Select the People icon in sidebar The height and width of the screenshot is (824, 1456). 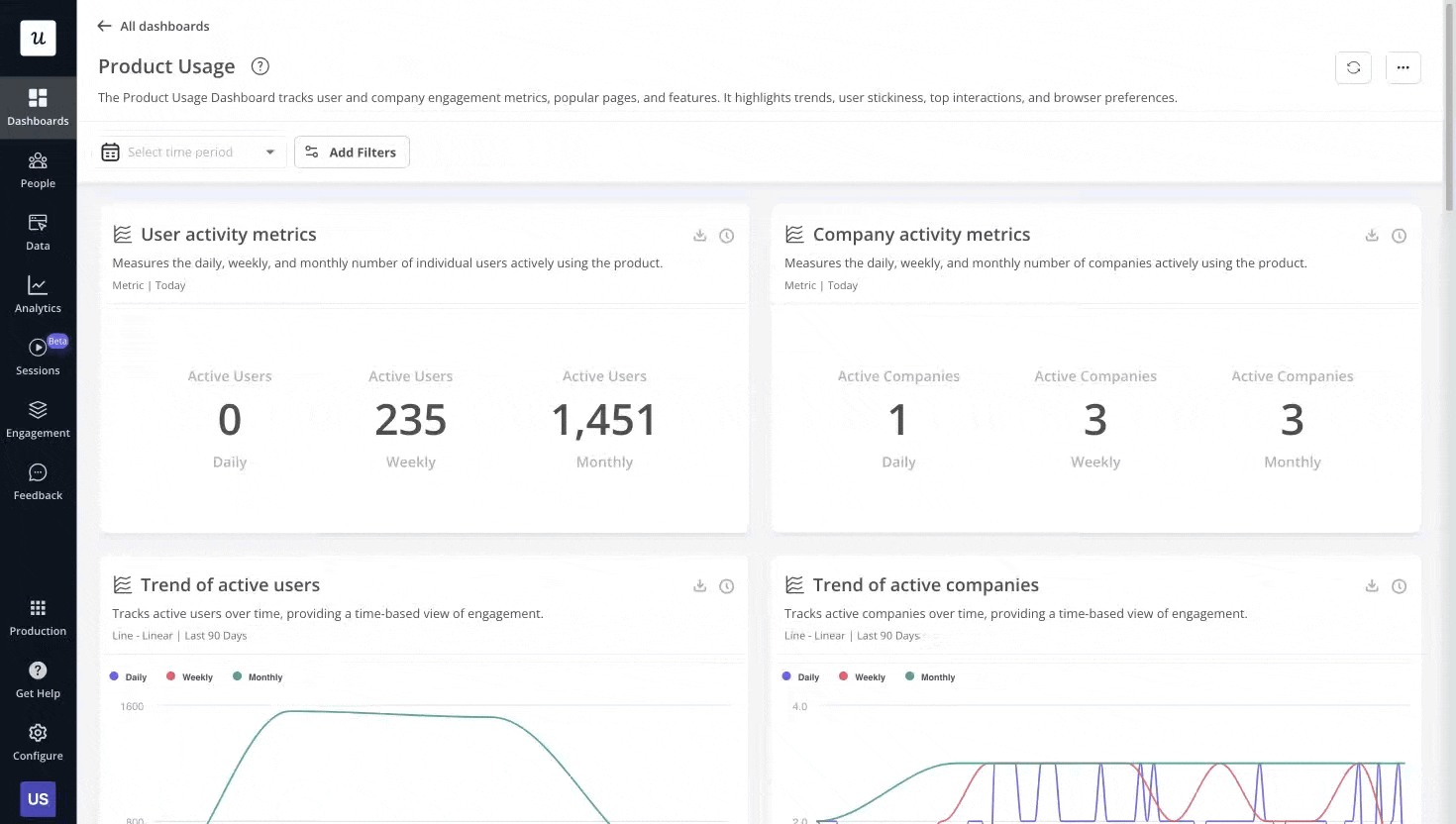(38, 168)
